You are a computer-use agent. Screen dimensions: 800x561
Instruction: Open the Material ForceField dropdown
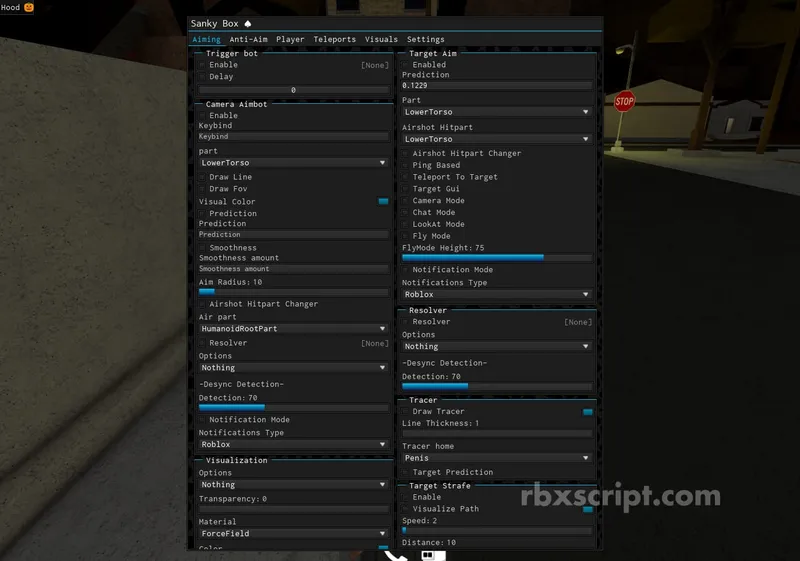tap(293, 533)
